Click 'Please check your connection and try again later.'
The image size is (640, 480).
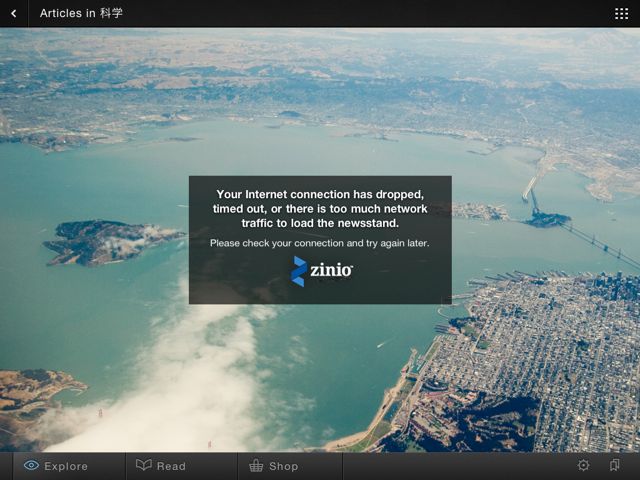click(x=320, y=243)
